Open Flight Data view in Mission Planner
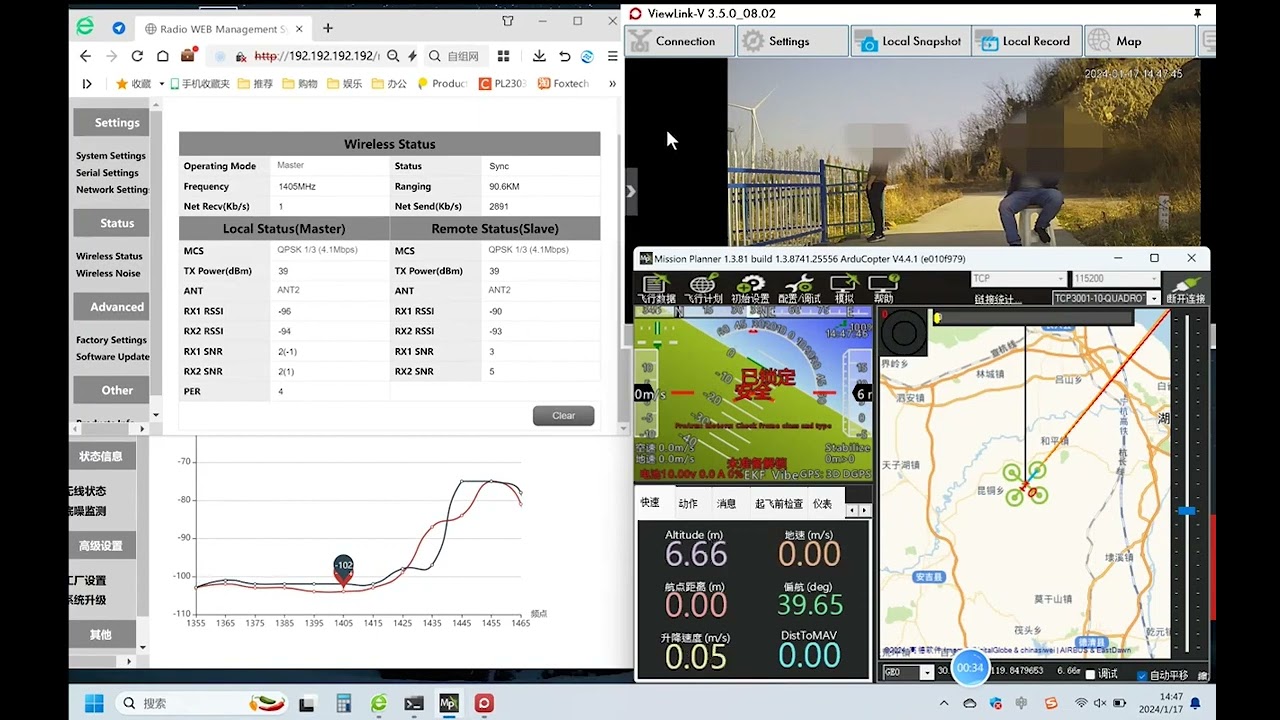 point(656,290)
